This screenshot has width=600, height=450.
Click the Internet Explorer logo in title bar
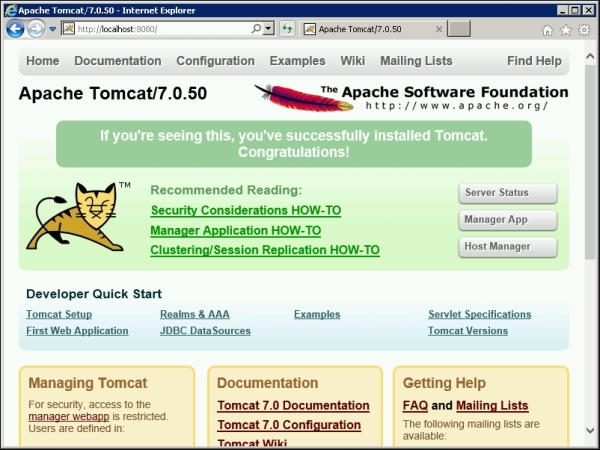pos(11,10)
